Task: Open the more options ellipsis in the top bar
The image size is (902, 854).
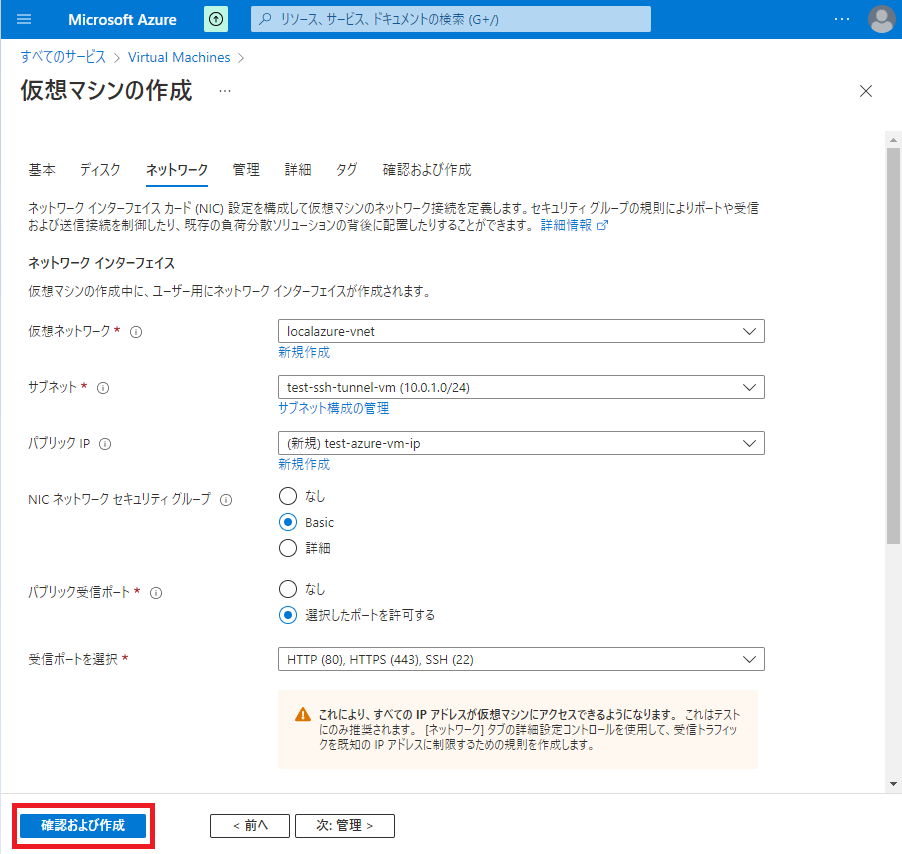Action: 841,19
